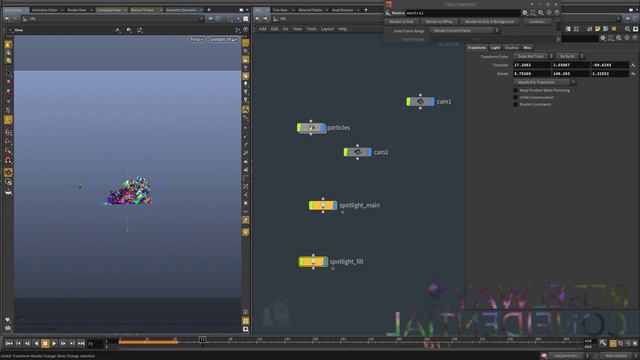Add new pane tab with plus in viewer

click(x=209, y=10)
